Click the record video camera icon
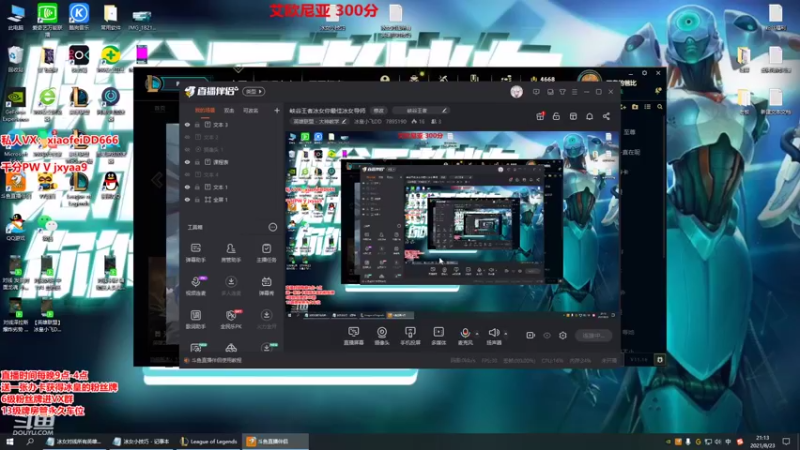Image resolution: width=800 pixels, height=450 pixels. click(530, 335)
